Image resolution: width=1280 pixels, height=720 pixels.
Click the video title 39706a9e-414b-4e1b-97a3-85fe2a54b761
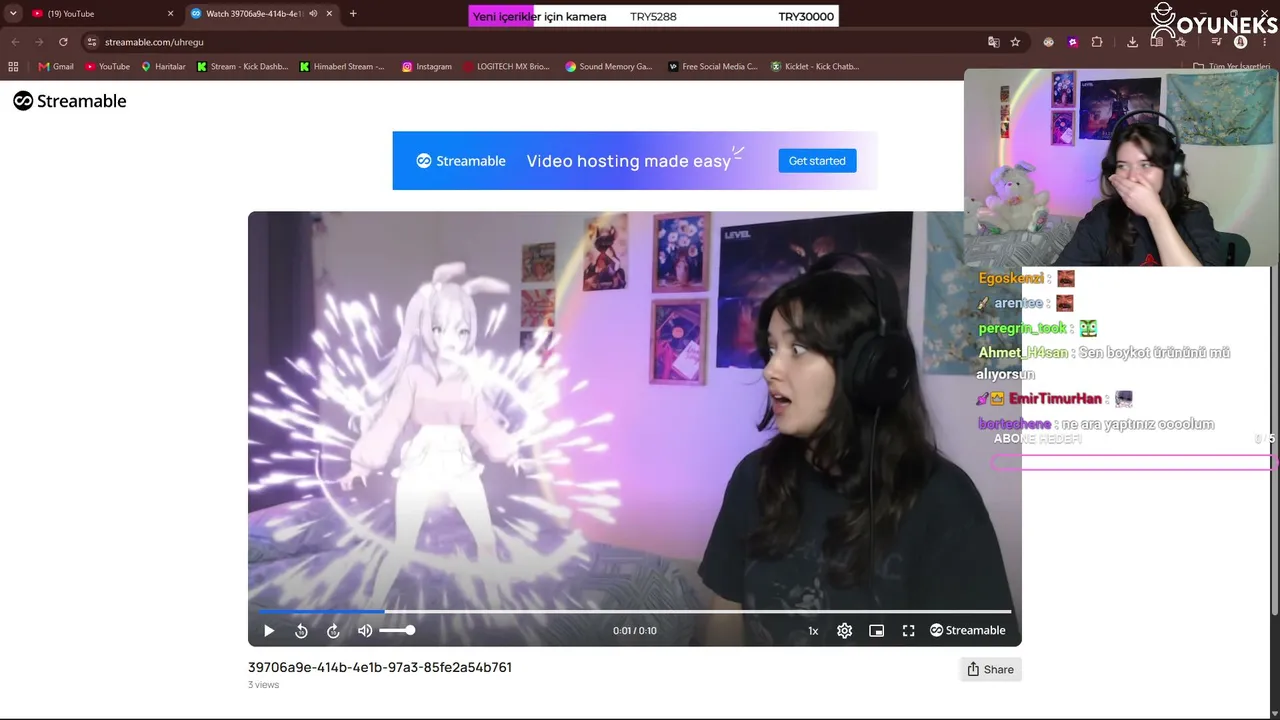(380, 668)
